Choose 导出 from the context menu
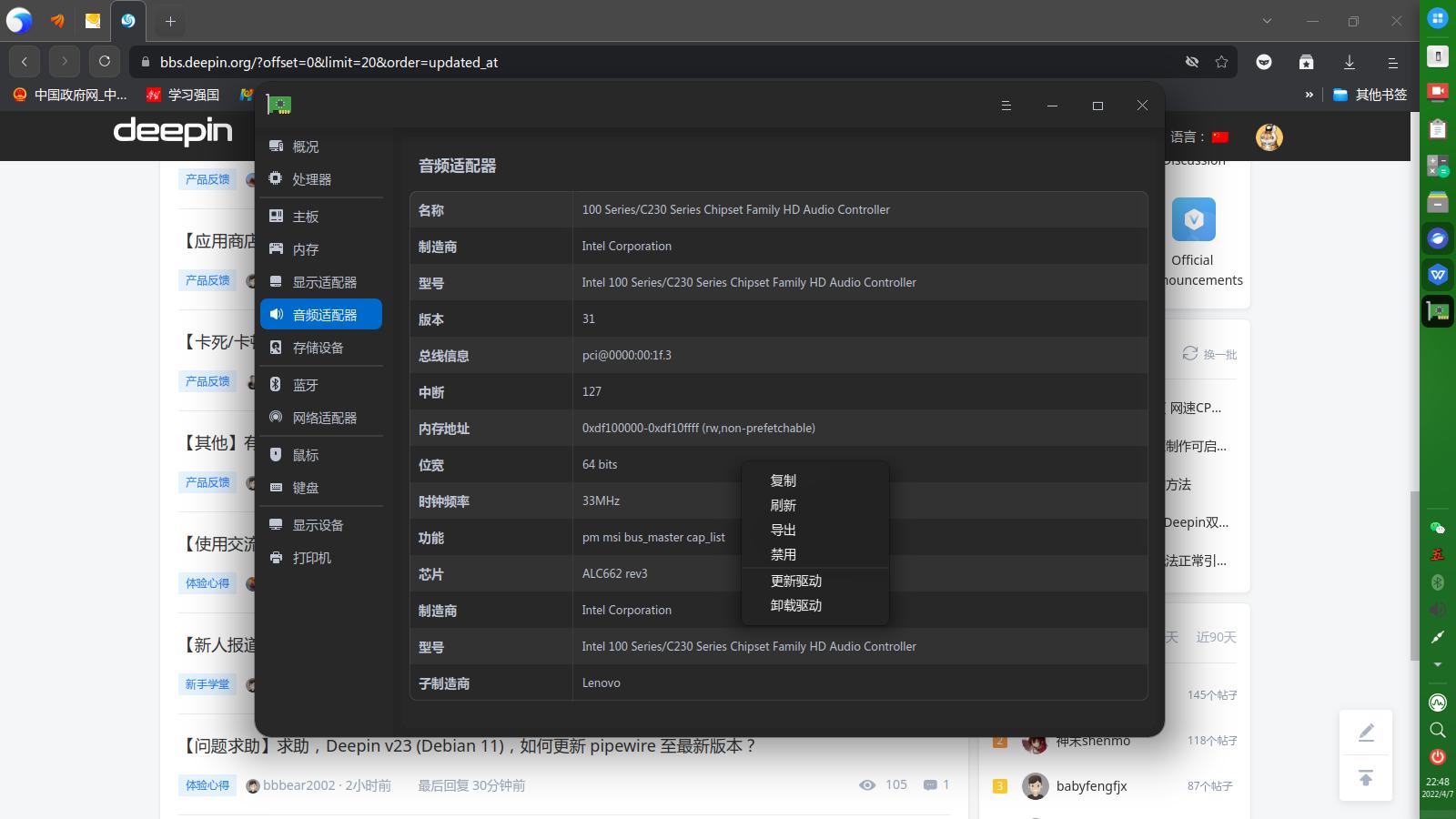1456x819 pixels. [815, 530]
